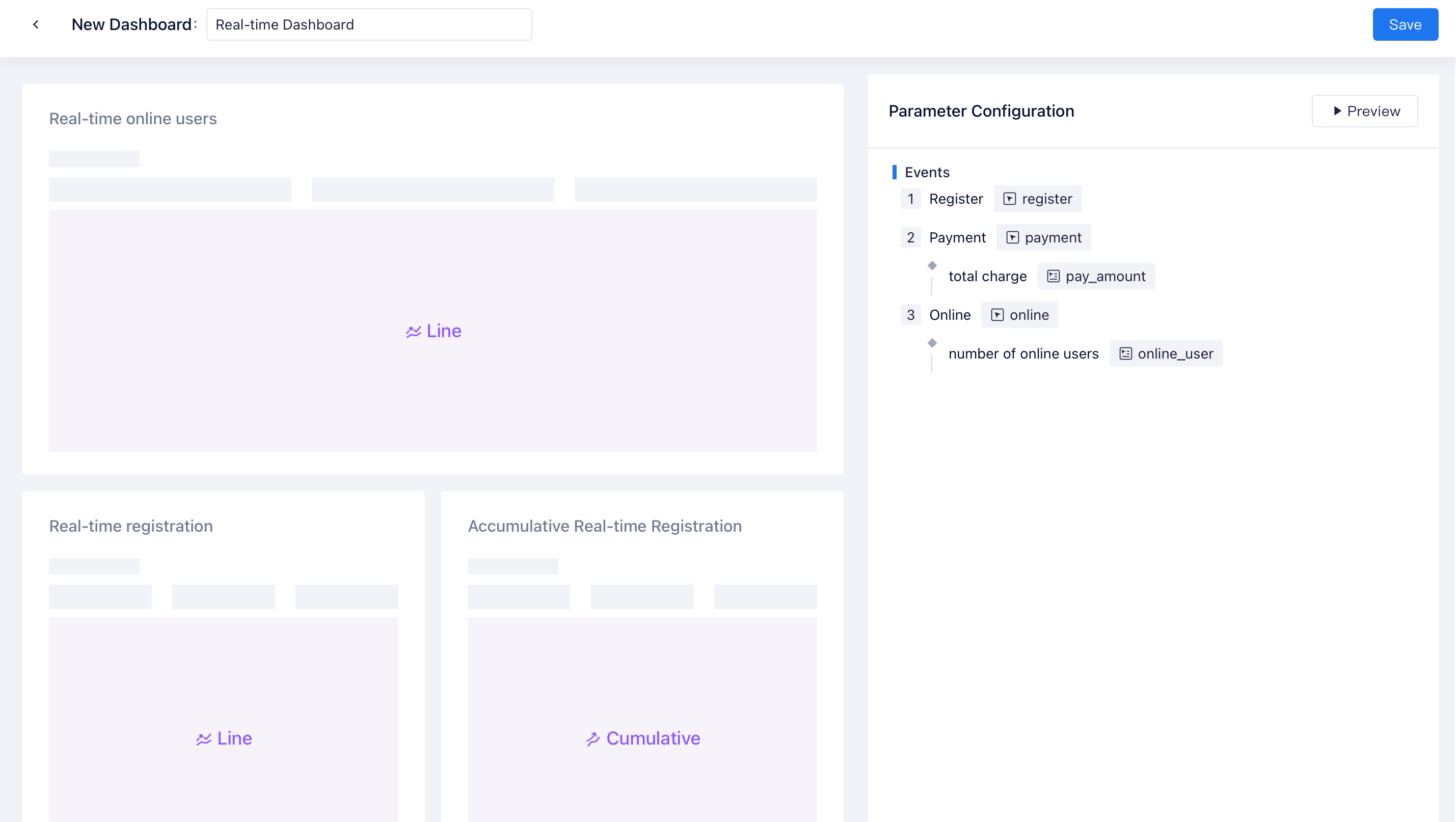Click the property icon beside online_user
The image size is (1456, 822).
tap(1125, 353)
